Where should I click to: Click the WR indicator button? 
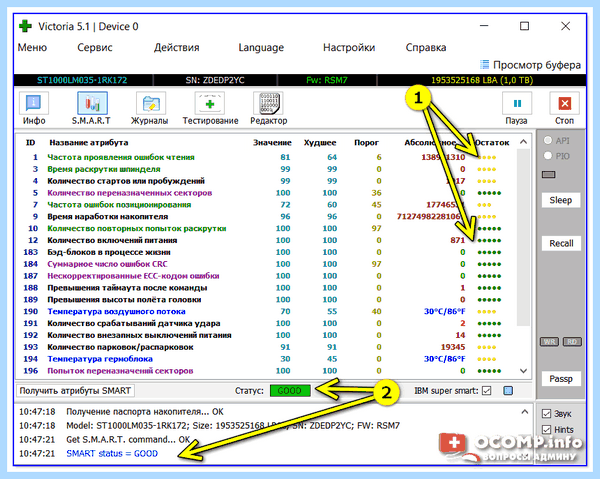click(549, 342)
